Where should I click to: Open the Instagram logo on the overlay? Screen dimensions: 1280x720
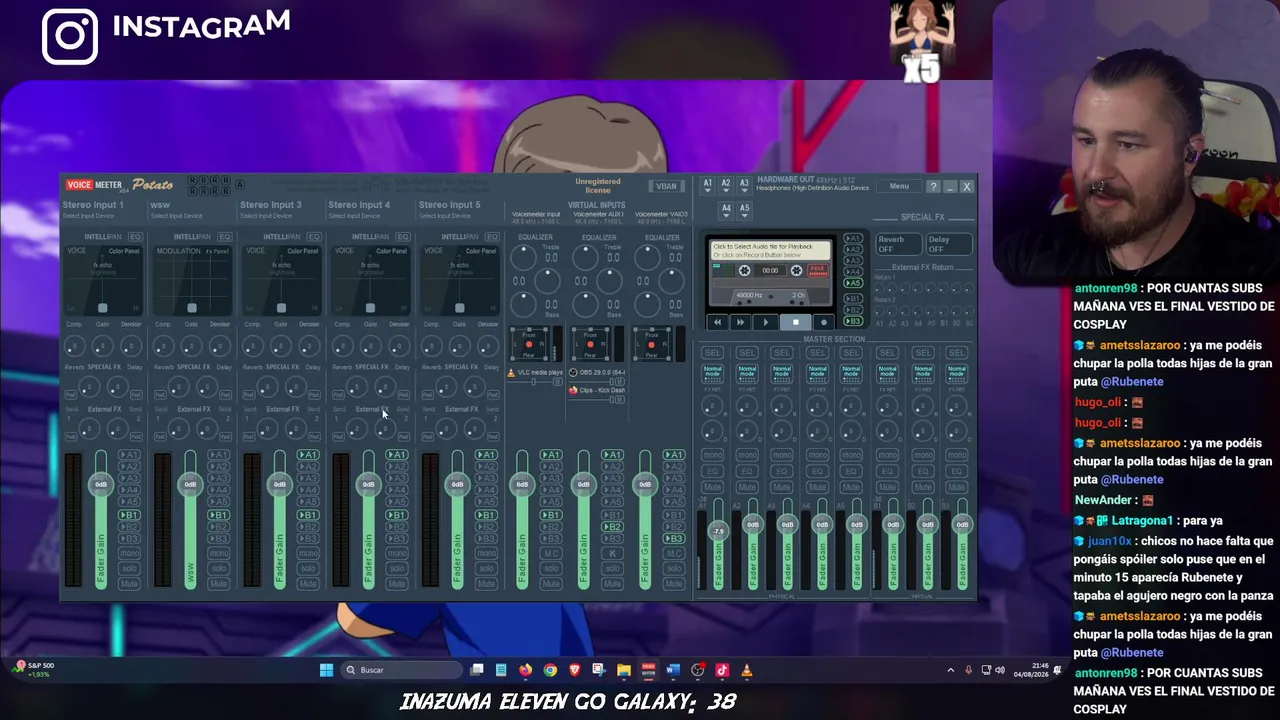point(70,37)
